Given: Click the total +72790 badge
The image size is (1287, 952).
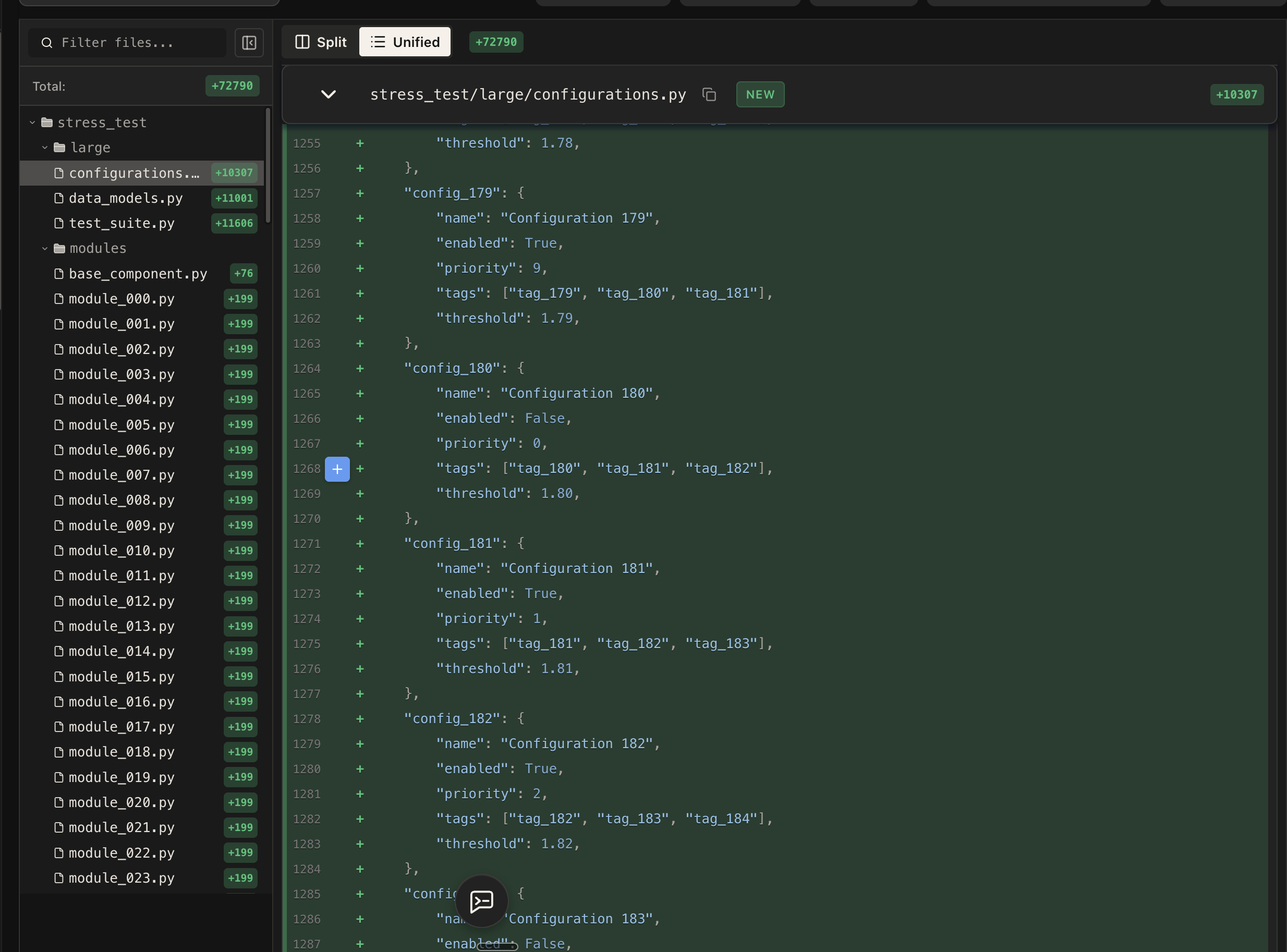Looking at the screenshot, I should [232, 86].
